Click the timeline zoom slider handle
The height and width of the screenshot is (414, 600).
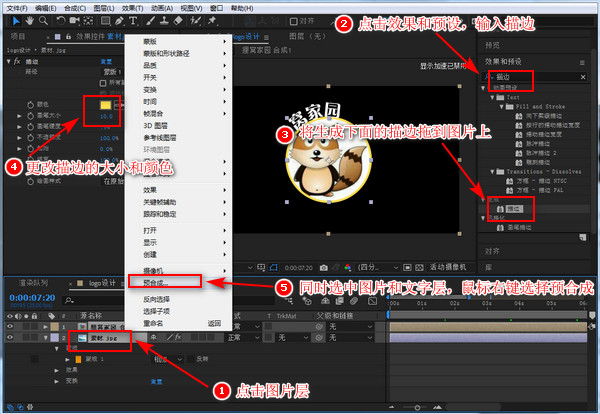pyautogui.click(x=417, y=407)
